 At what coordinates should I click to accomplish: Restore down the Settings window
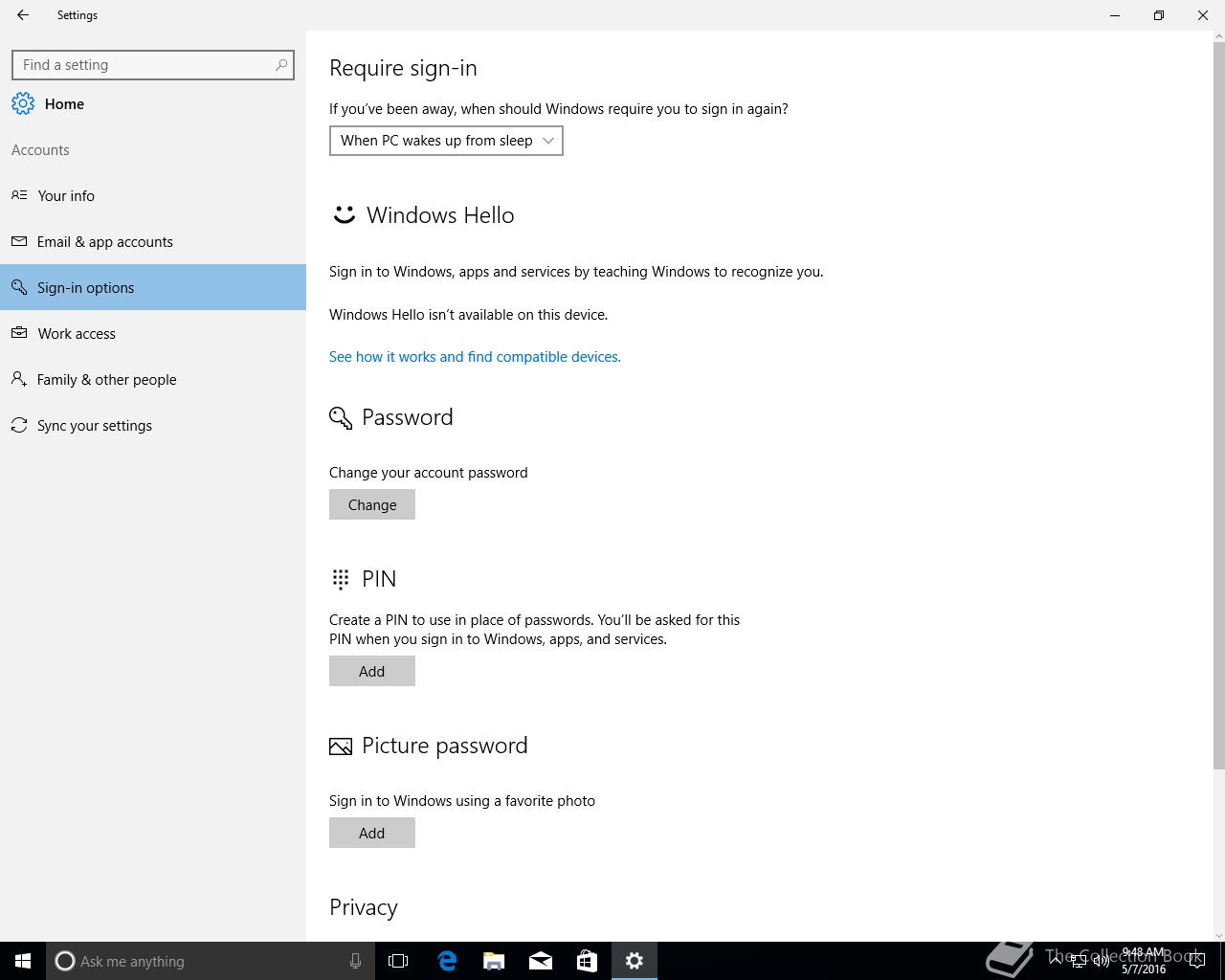(1159, 15)
